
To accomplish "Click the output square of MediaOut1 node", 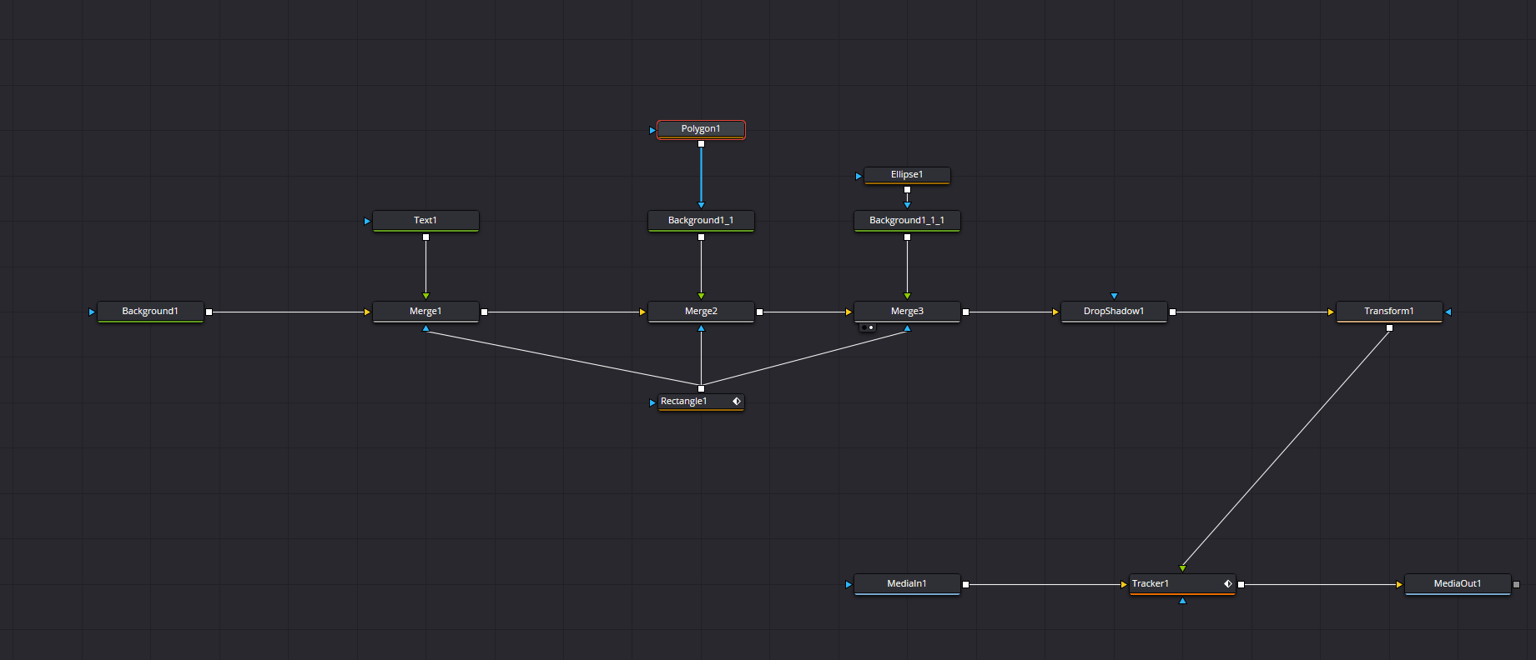I will click(x=1516, y=584).
